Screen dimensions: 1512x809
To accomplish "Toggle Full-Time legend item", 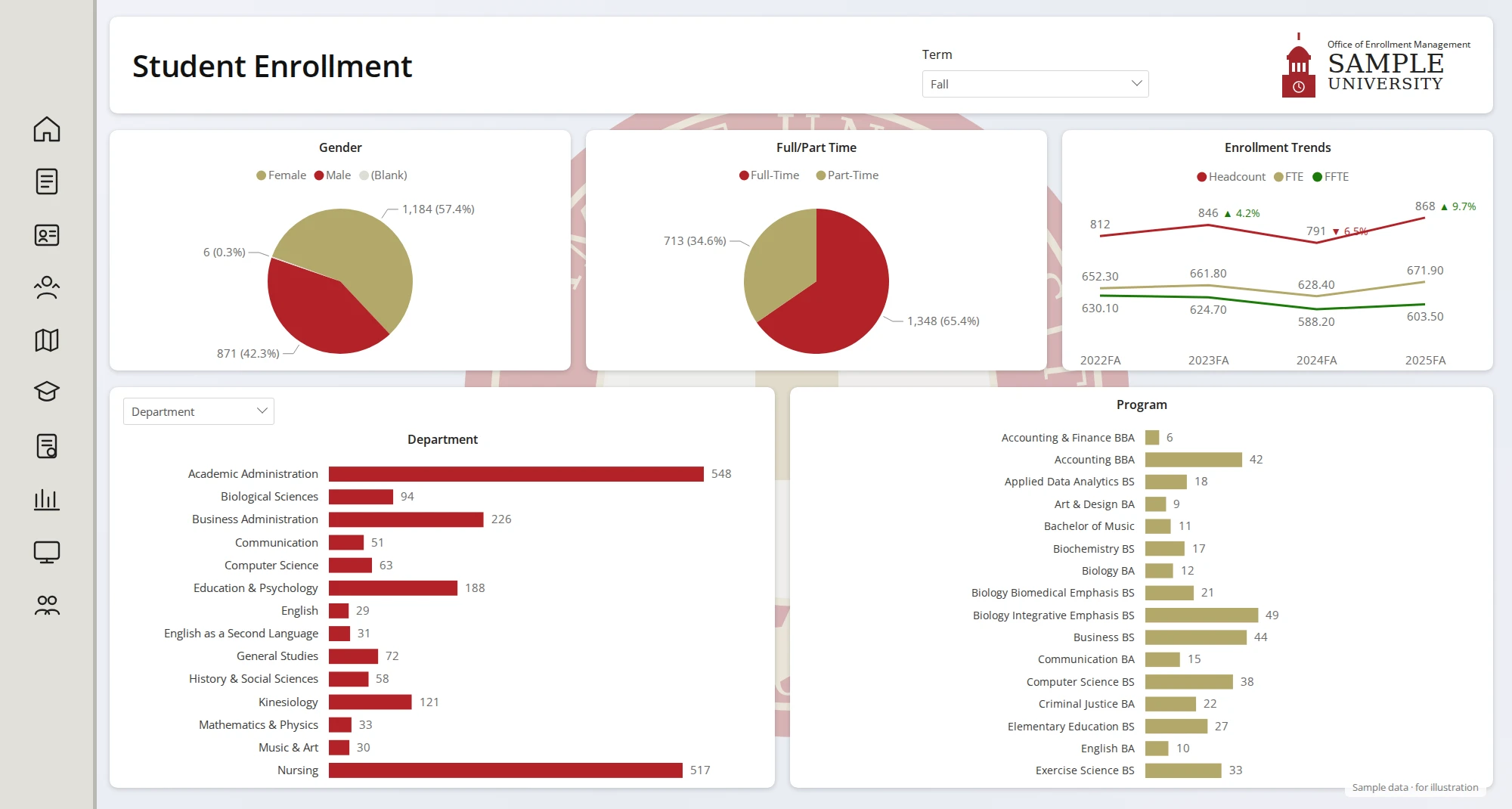I will pyautogui.click(x=769, y=175).
